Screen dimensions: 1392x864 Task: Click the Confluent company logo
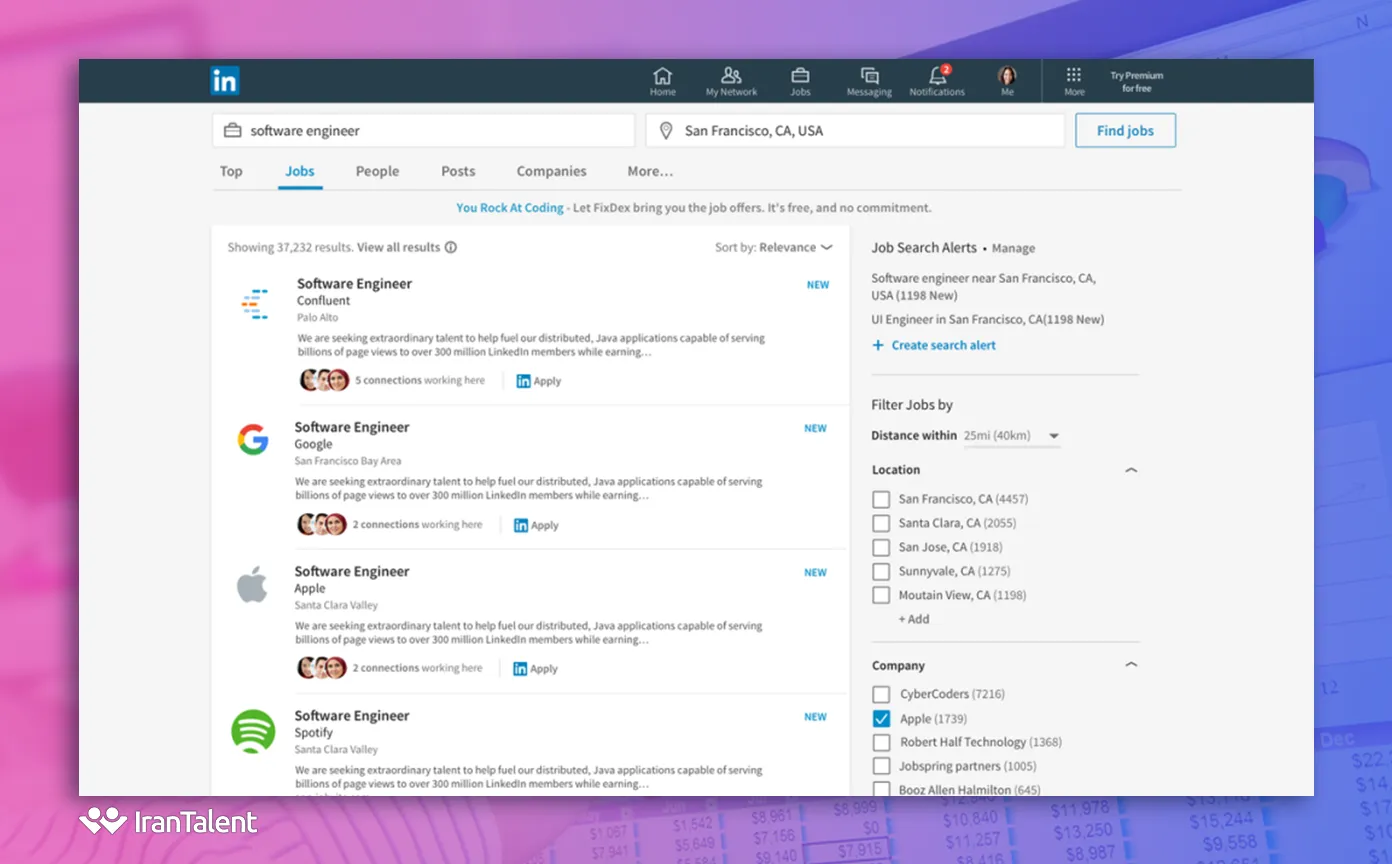click(x=255, y=304)
